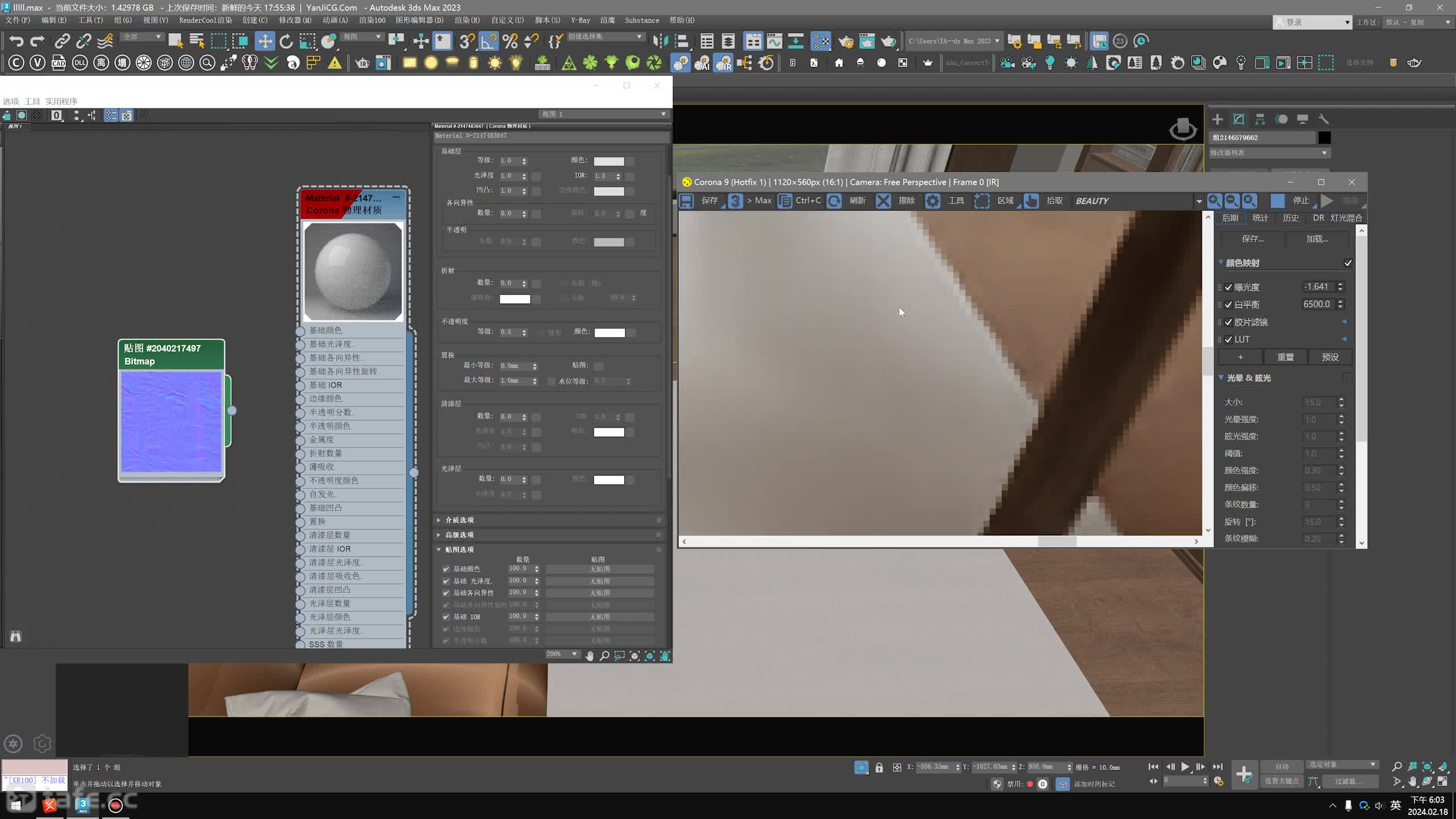Open the Substance menu

click(x=642, y=20)
